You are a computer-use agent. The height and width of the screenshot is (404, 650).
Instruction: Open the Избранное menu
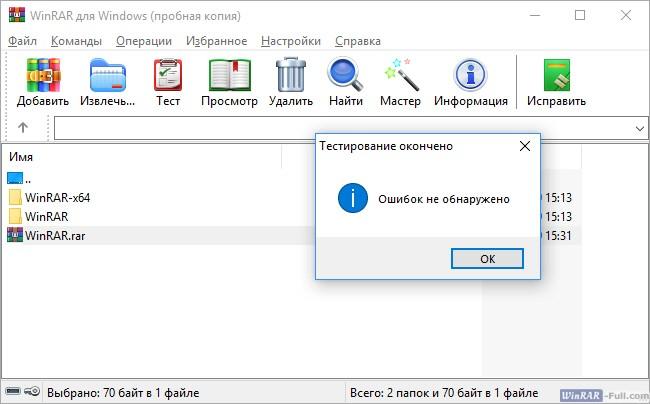pyautogui.click(x=216, y=41)
